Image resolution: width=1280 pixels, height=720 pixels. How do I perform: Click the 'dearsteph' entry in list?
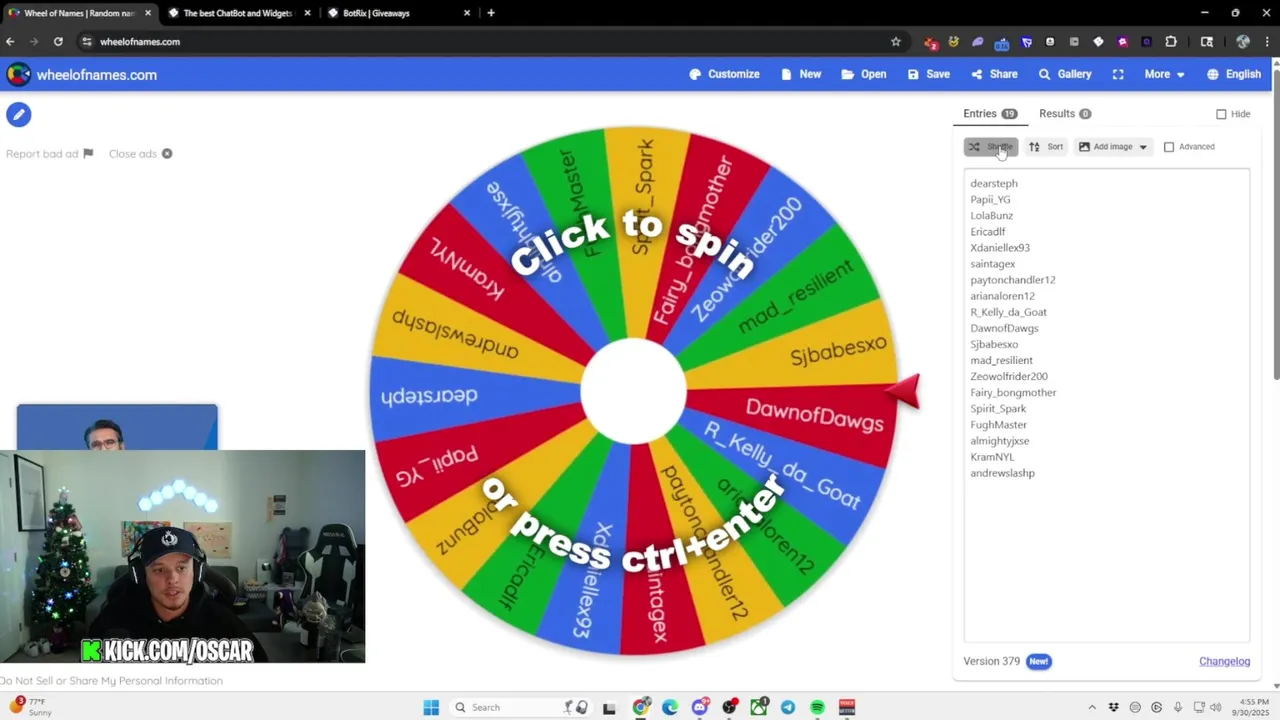(x=993, y=183)
